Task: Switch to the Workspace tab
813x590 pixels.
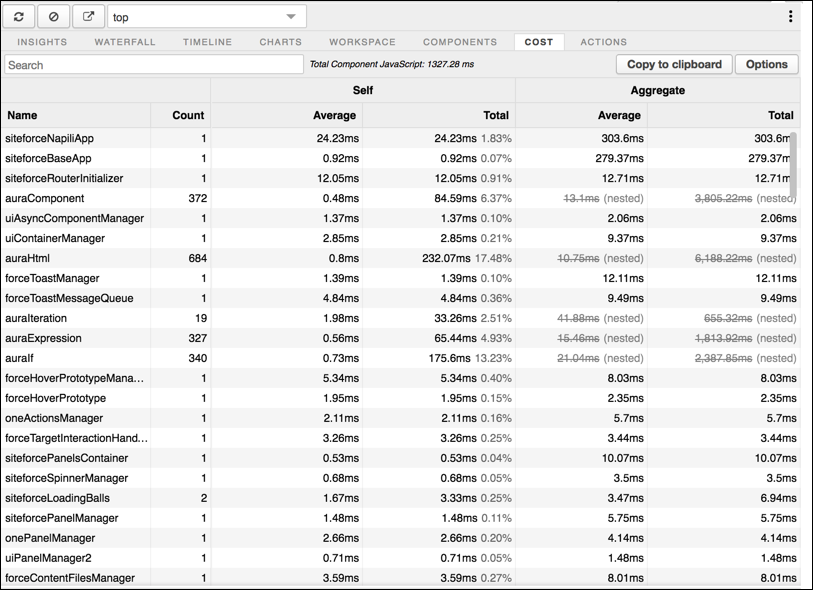Action: (362, 42)
